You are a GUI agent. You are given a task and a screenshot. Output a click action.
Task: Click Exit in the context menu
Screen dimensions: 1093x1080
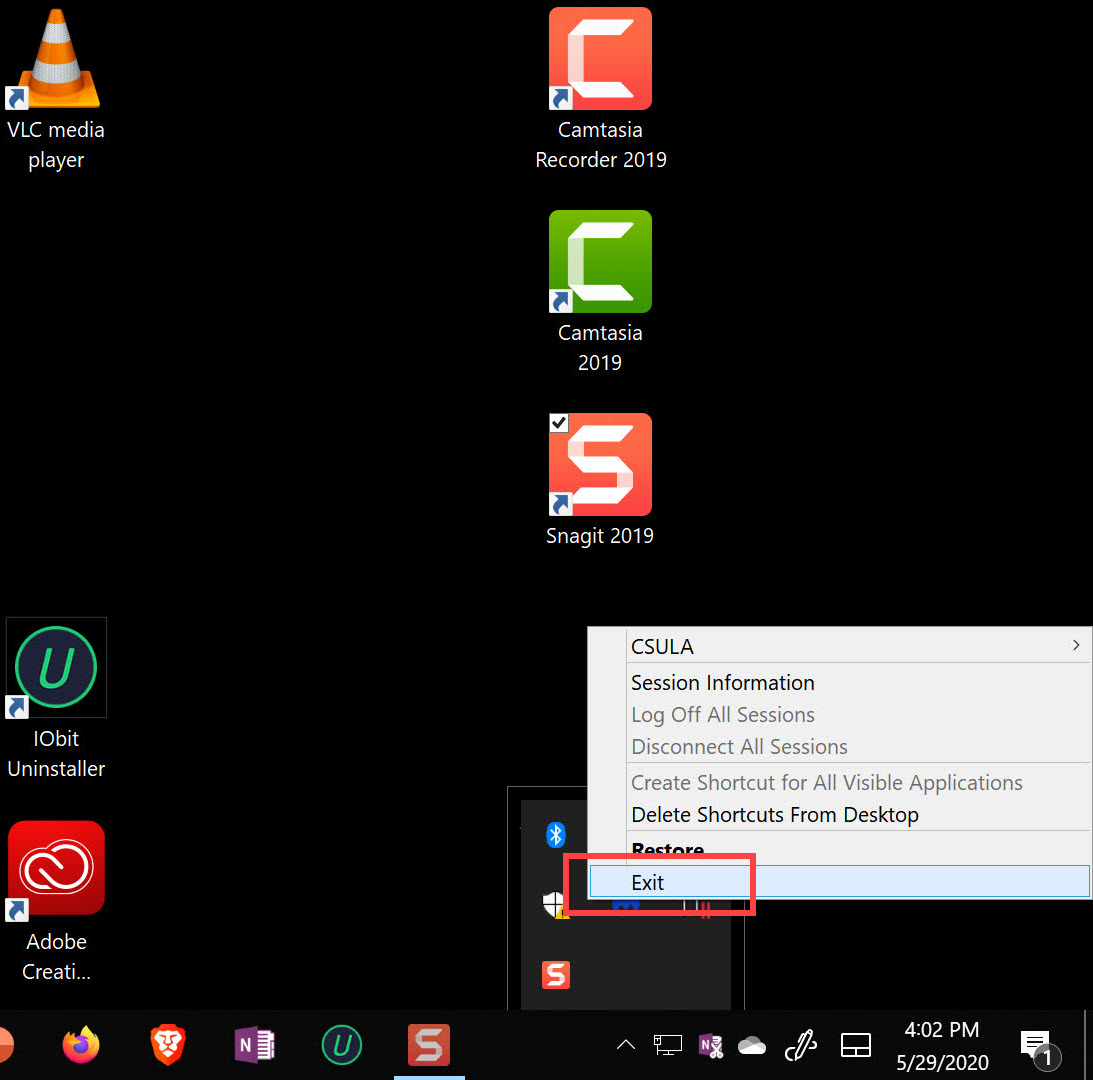pos(648,882)
